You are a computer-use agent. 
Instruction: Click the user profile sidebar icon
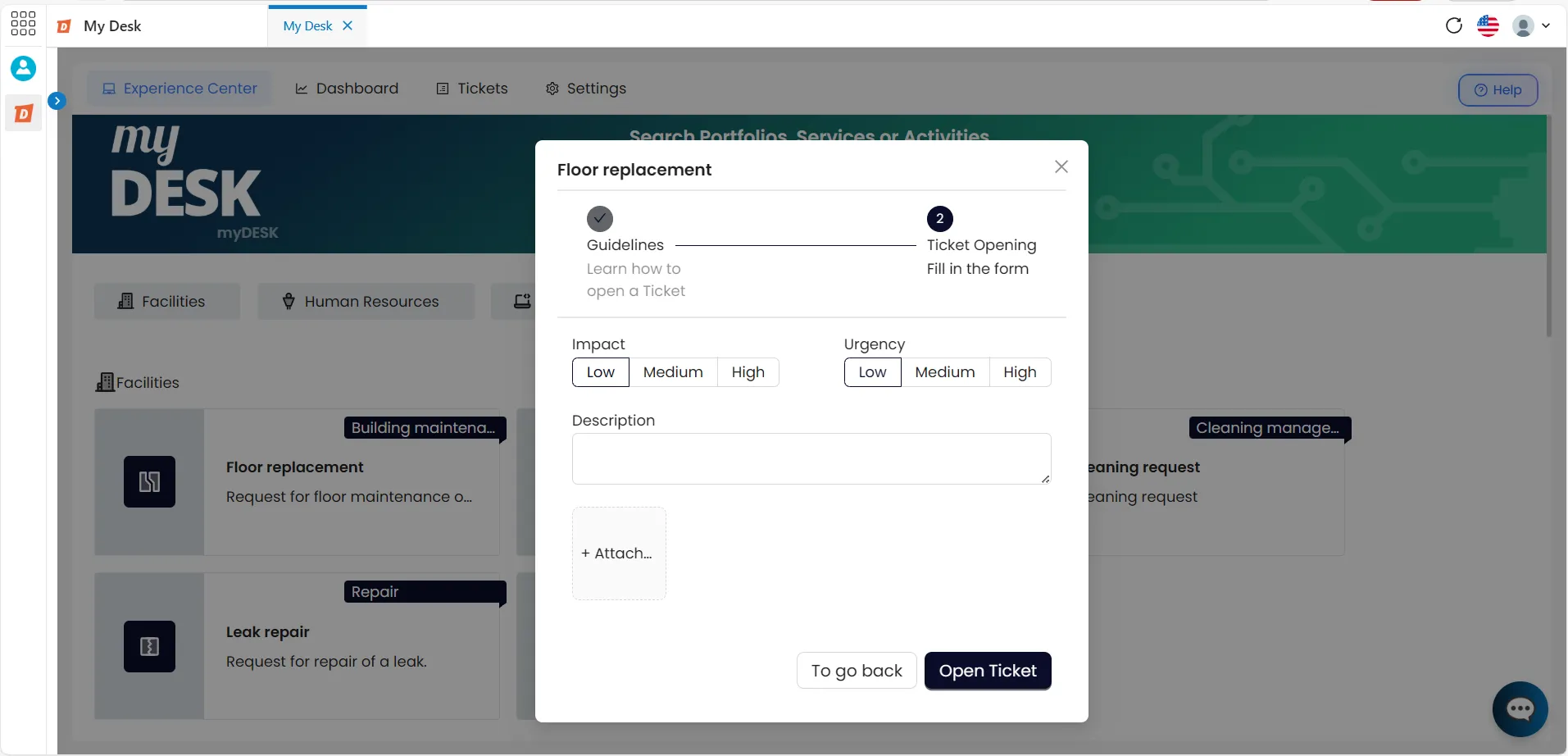tap(23, 68)
